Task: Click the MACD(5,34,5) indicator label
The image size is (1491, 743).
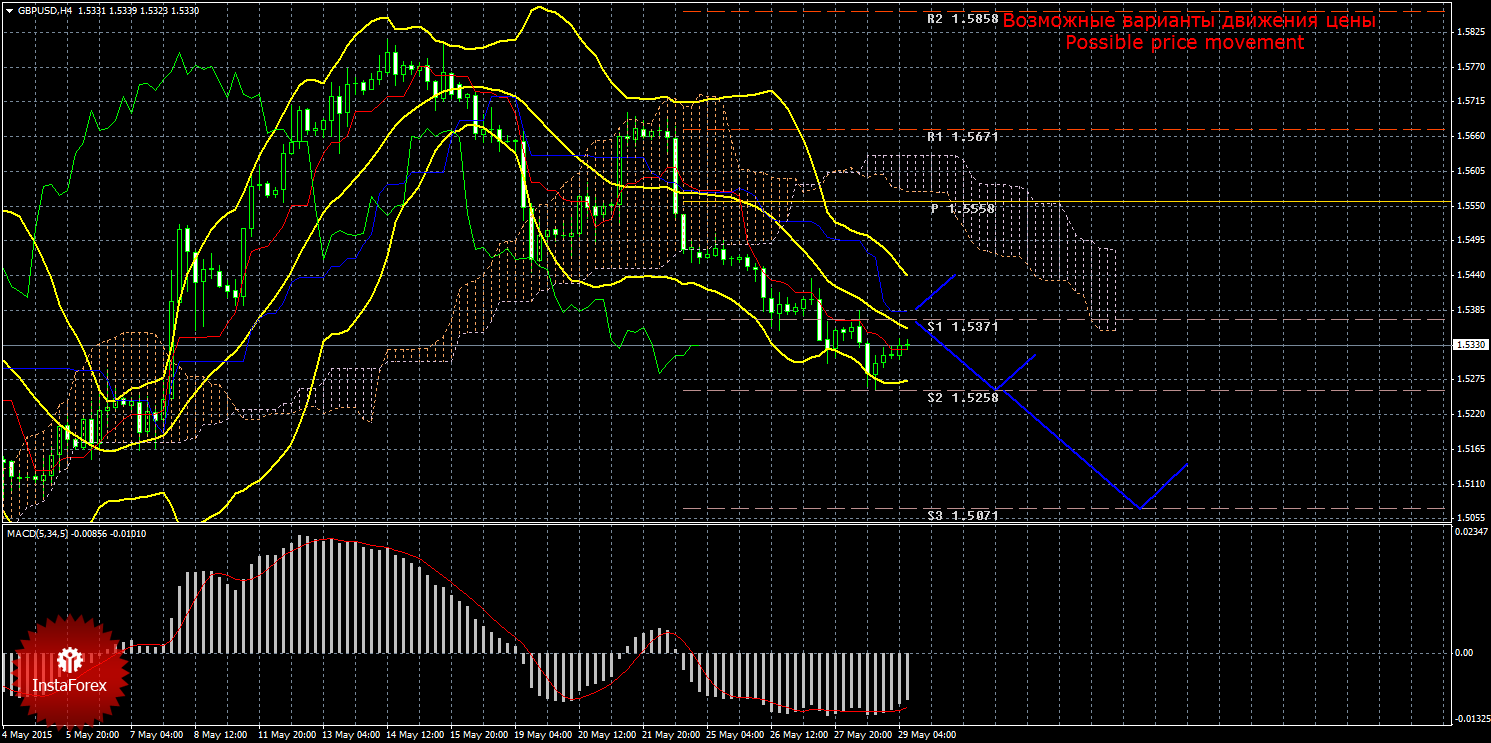Action: (x=36, y=533)
